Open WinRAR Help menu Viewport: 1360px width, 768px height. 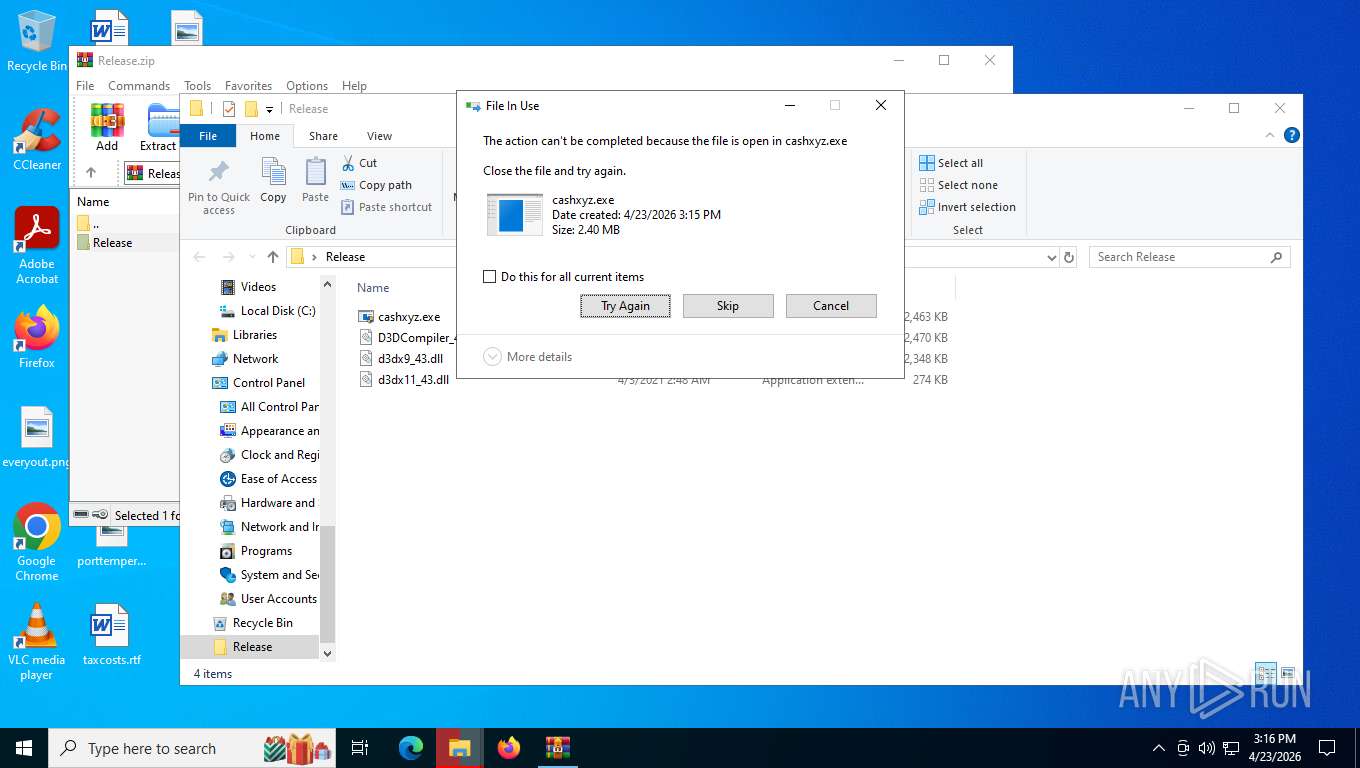(354, 86)
